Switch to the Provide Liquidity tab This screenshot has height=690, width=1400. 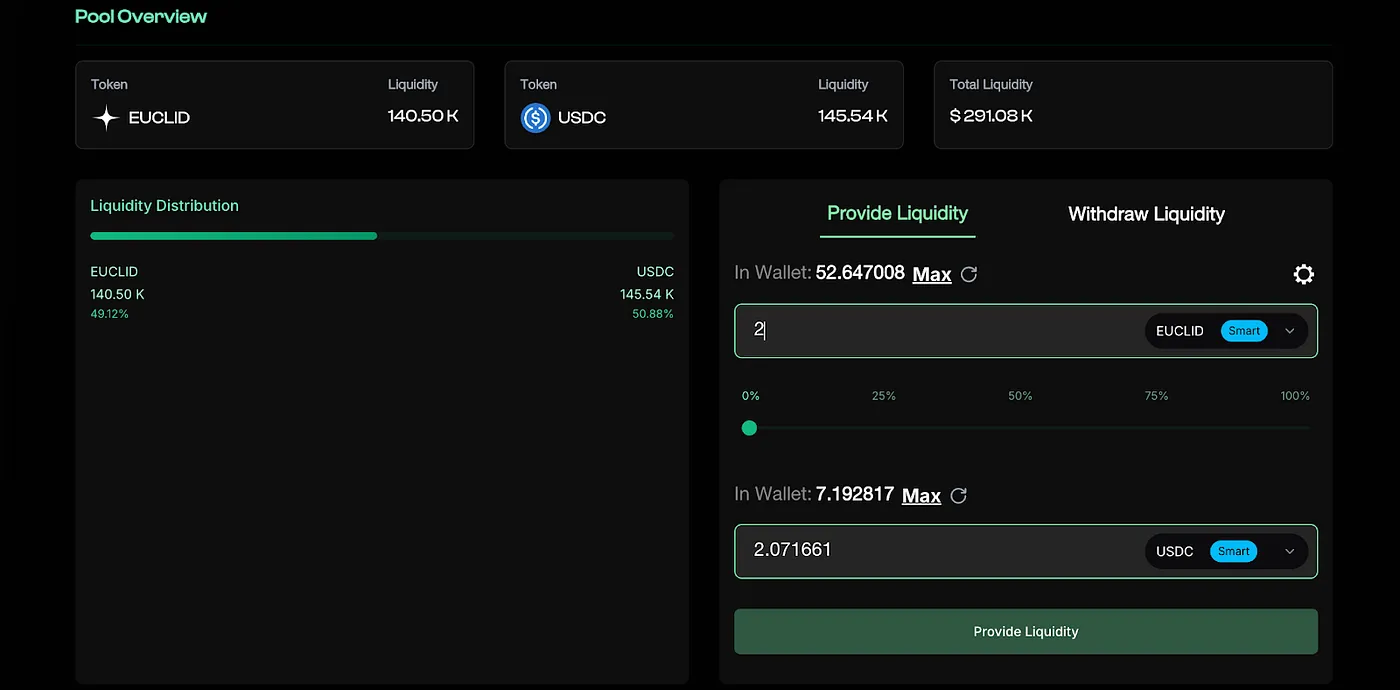point(897,213)
